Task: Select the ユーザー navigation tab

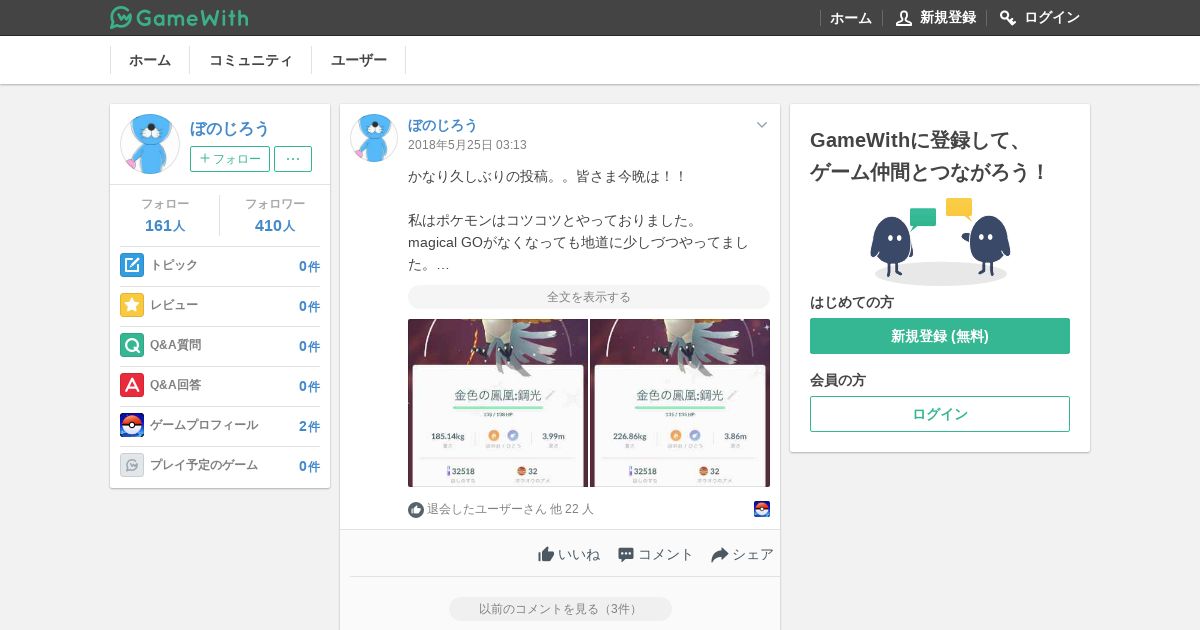Action: click(359, 60)
